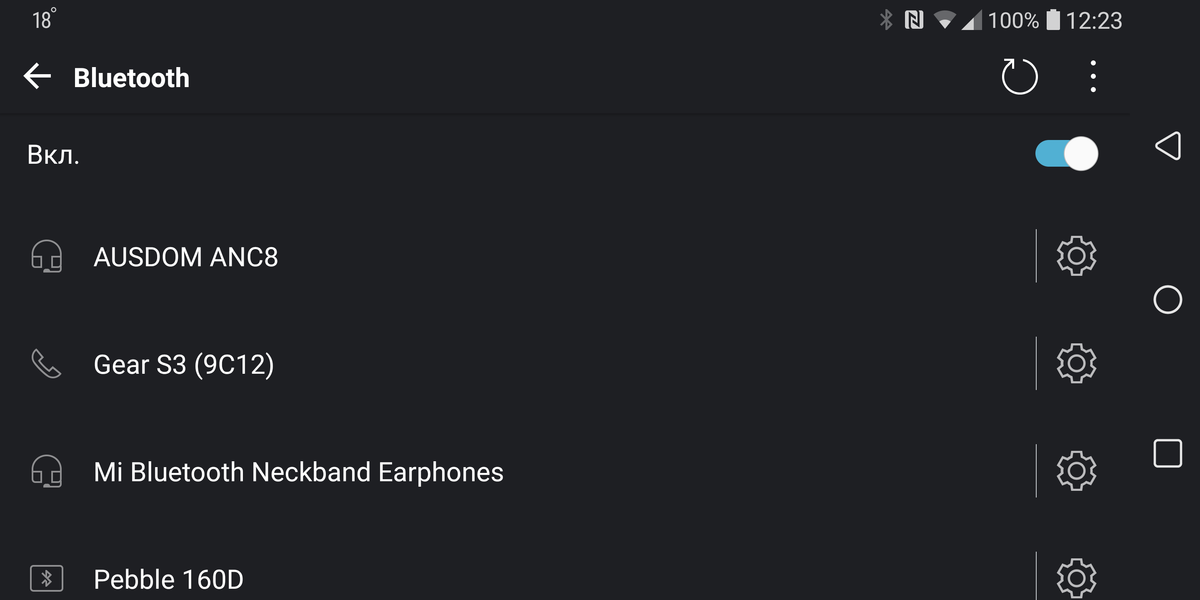Click the phone icon beside Gear S3 (9C12)
1200x600 pixels.
[44, 364]
